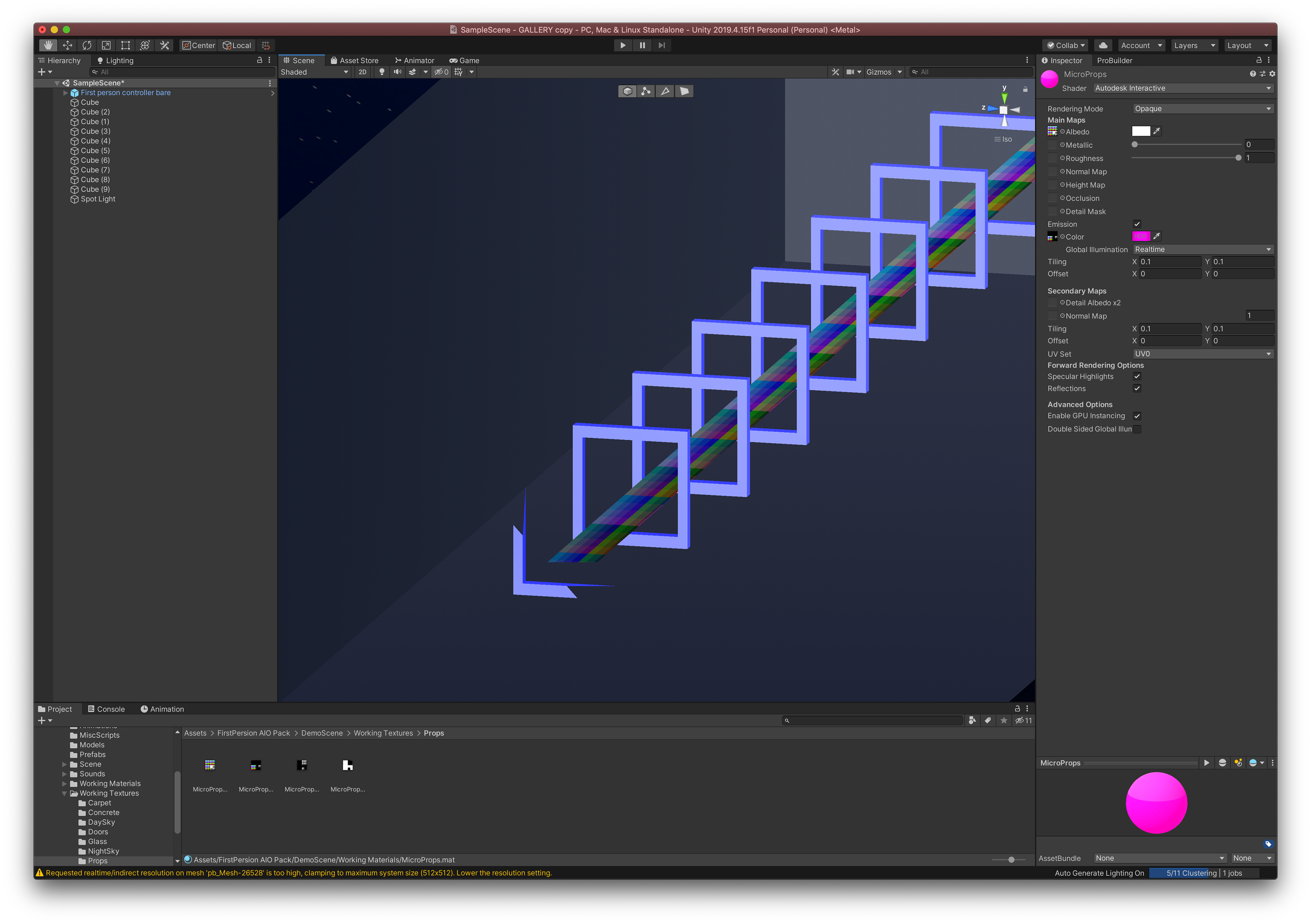Click the Pause button
The image size is (1311, 924).
[x=643, y=45]
